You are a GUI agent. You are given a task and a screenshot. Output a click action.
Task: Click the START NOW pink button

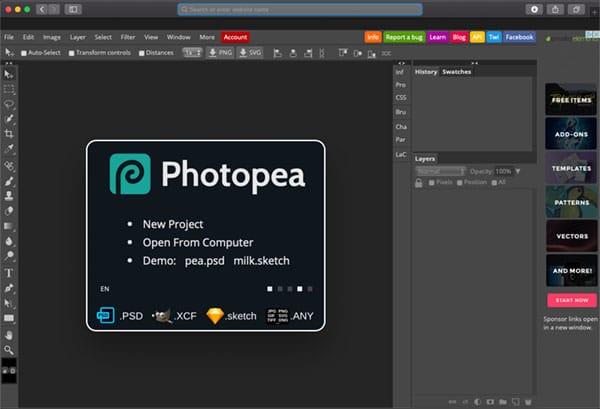pos(572,300)
